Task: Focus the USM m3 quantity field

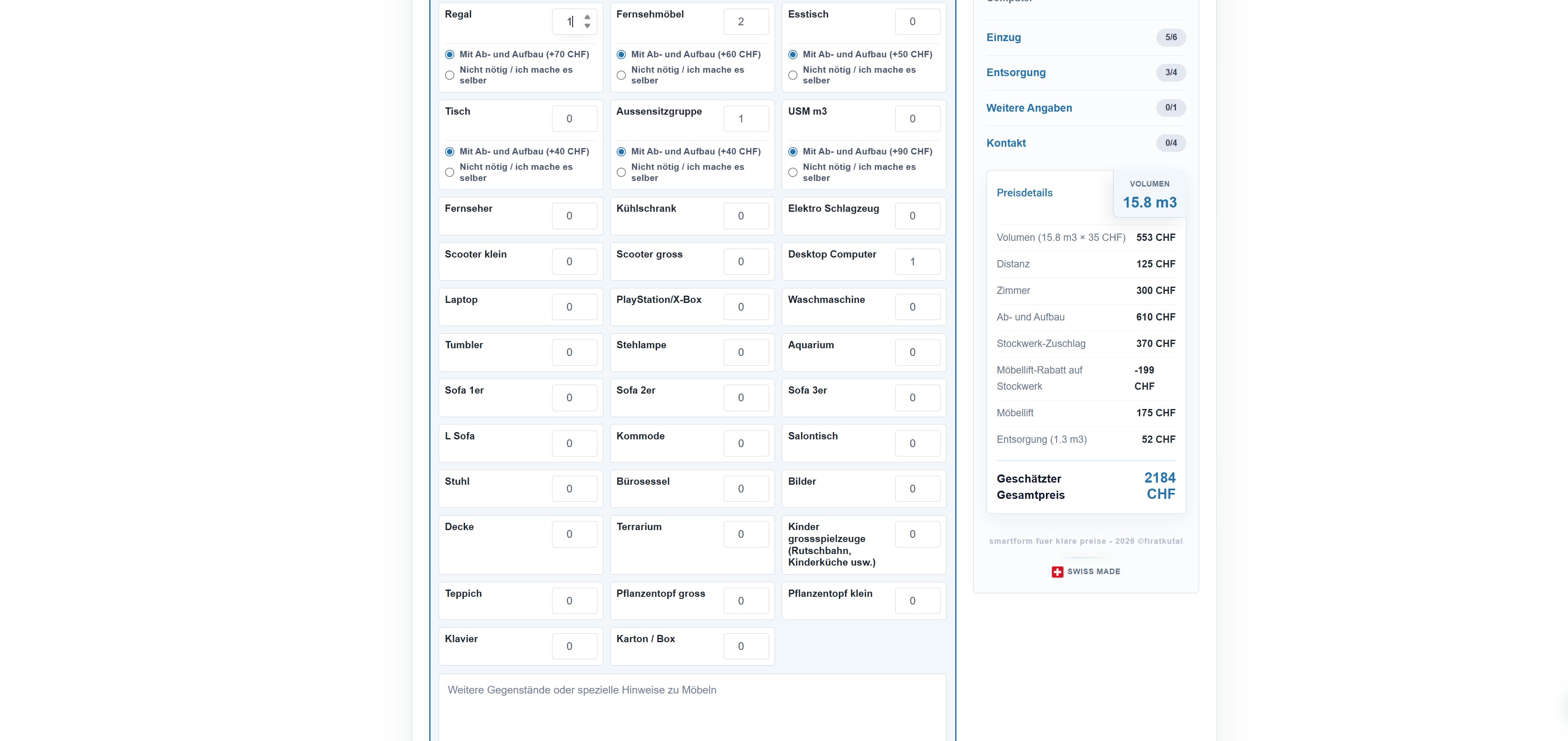Action: [x=917, y=119]
